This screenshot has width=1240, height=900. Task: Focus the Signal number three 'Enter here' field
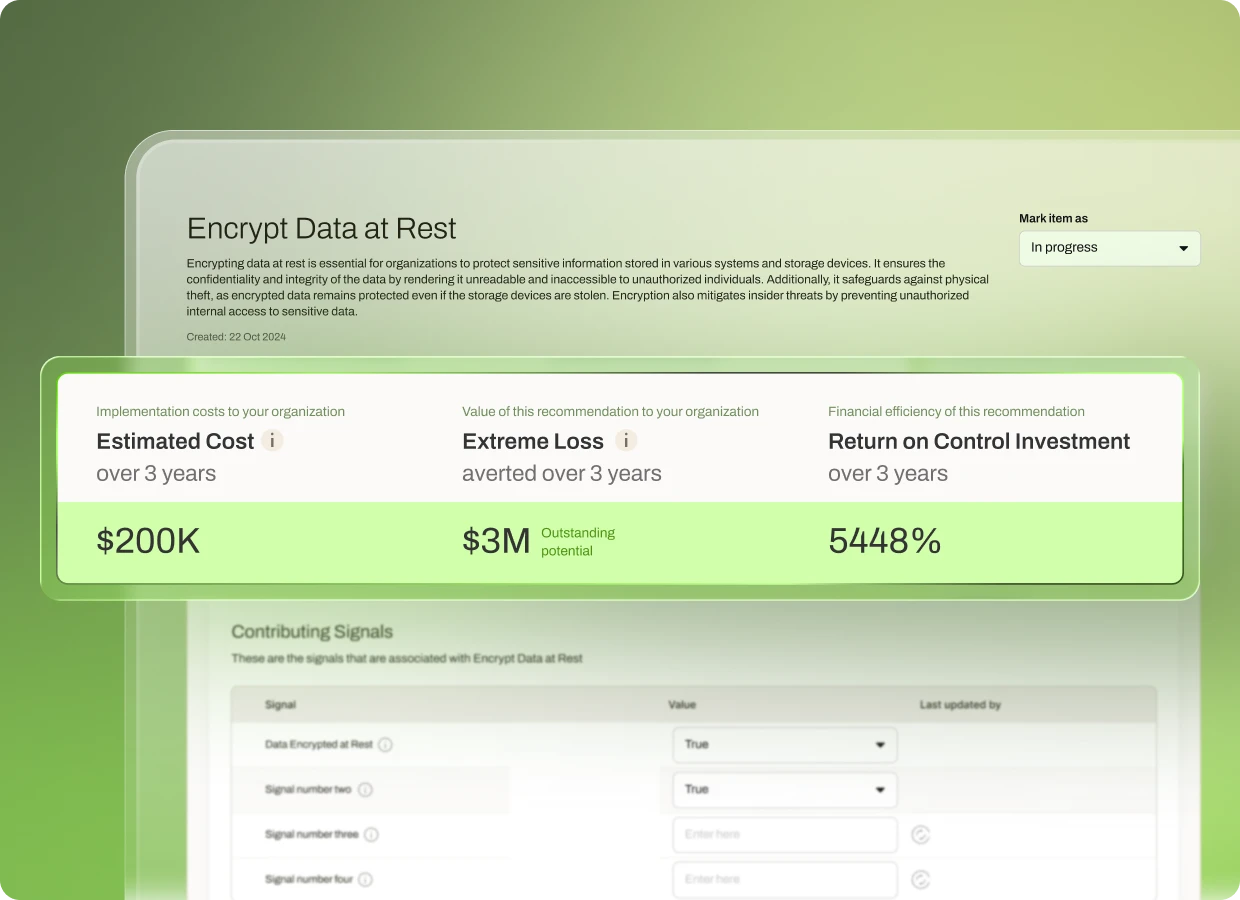point(784,835)
